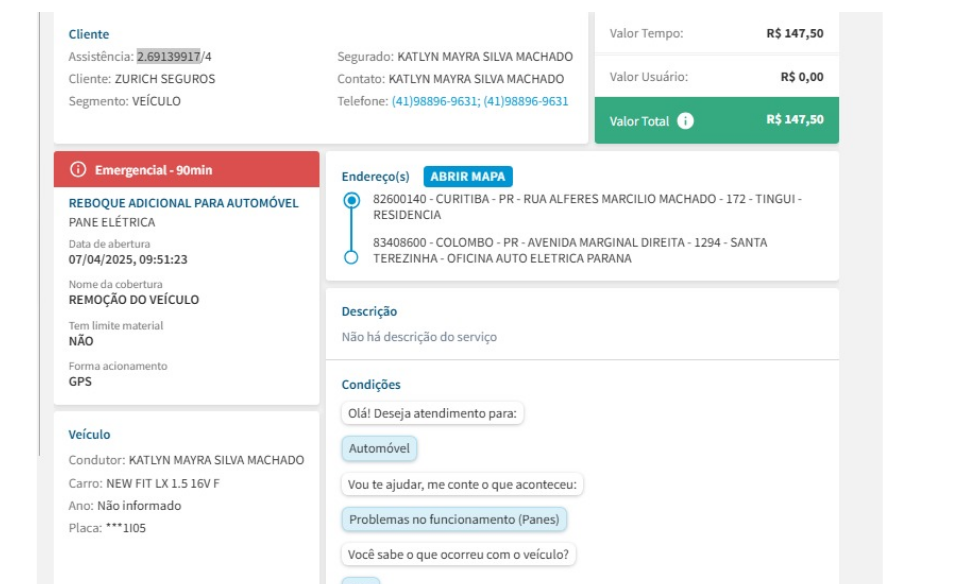Click the Segmento value VEÍCULO
Screen dimensions: 977x584
tap(156, 101)
